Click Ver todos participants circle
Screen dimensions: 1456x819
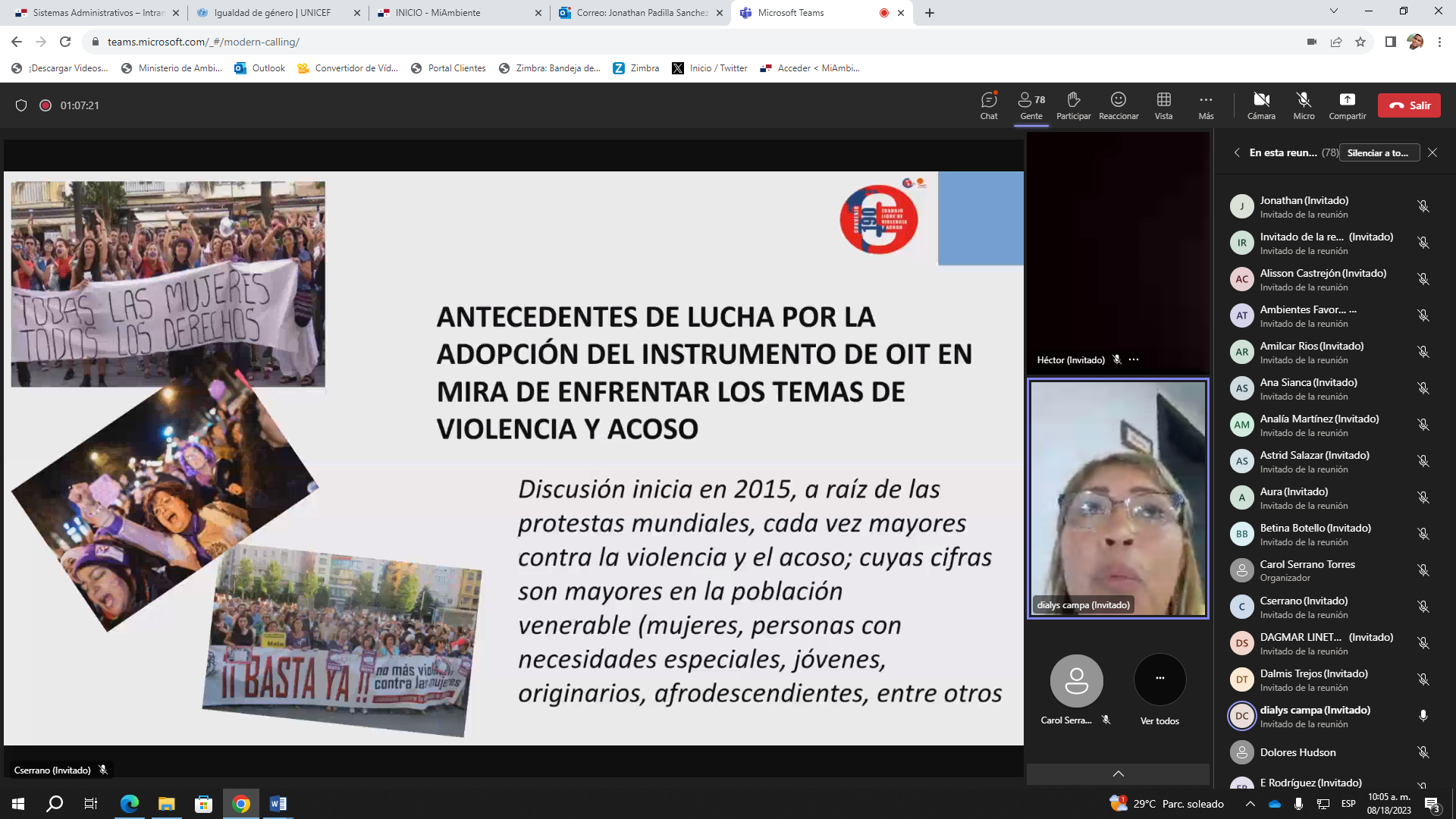point(1159,679)
